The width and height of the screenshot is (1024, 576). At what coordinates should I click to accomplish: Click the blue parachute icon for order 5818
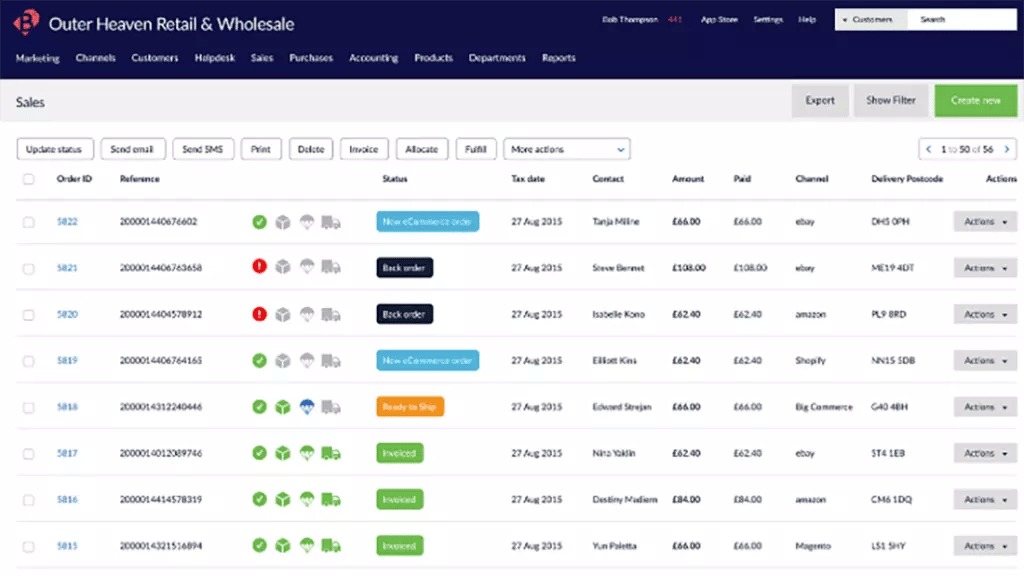[x=307, y=407]
